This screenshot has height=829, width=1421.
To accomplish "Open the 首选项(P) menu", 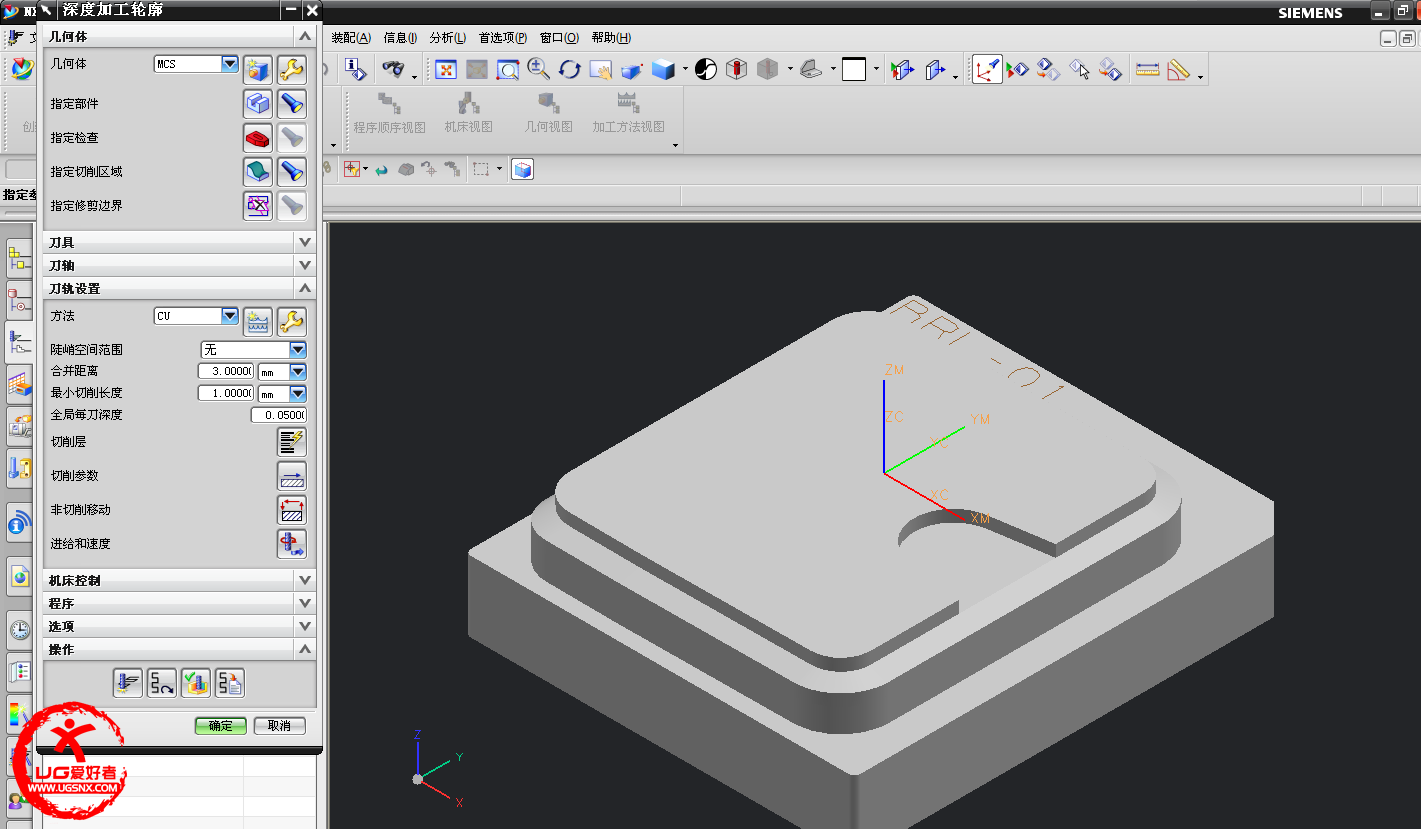I will (x=503, y=38).
